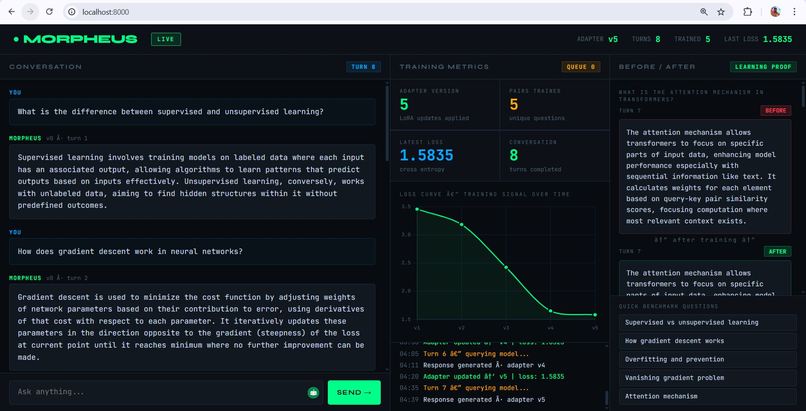
Task: Click the 'How does gradient descent work' message
Action: click(192, 252)
